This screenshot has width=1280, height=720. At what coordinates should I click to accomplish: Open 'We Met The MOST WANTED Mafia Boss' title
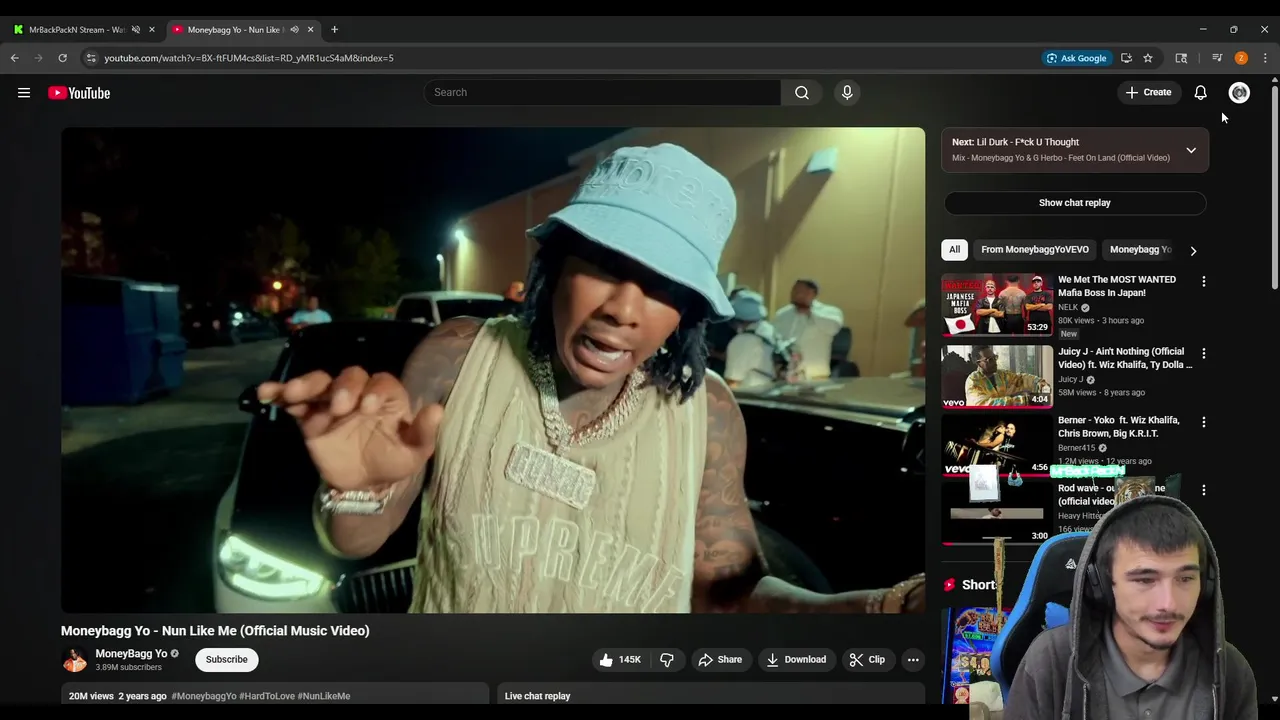pyautogui.click(x=1117, y=286)
